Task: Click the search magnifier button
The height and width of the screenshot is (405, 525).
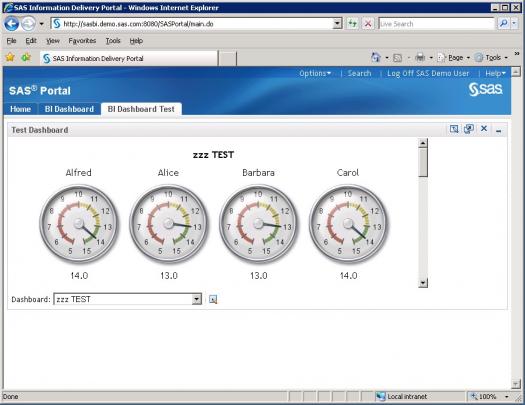Action: point(503,23)
